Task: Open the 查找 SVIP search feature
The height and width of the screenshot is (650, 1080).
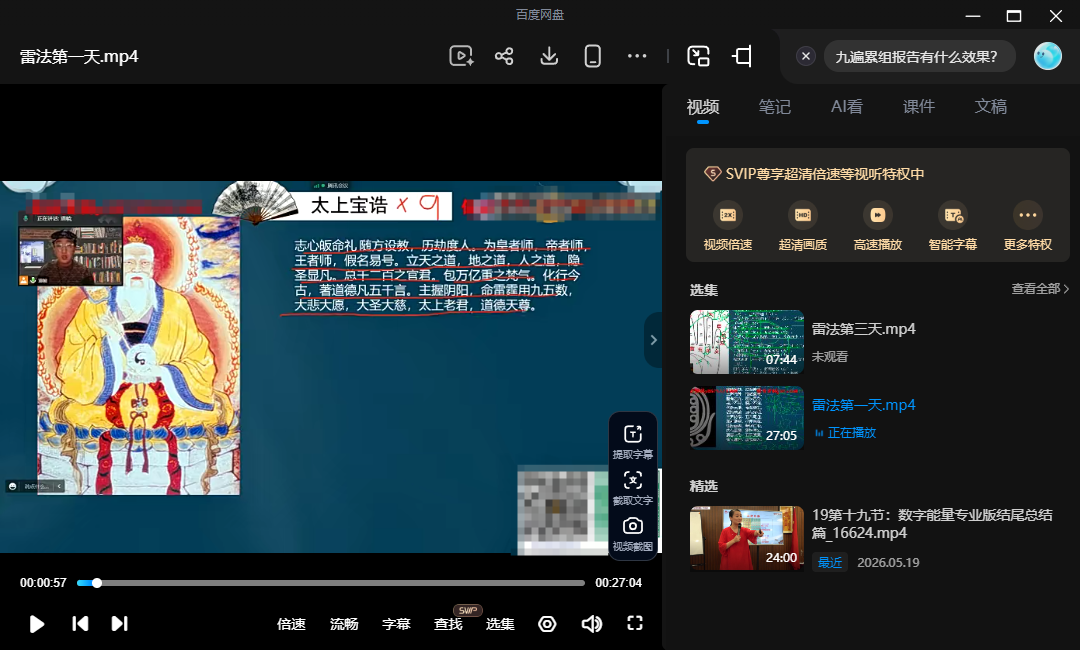Action: (448, 624)
